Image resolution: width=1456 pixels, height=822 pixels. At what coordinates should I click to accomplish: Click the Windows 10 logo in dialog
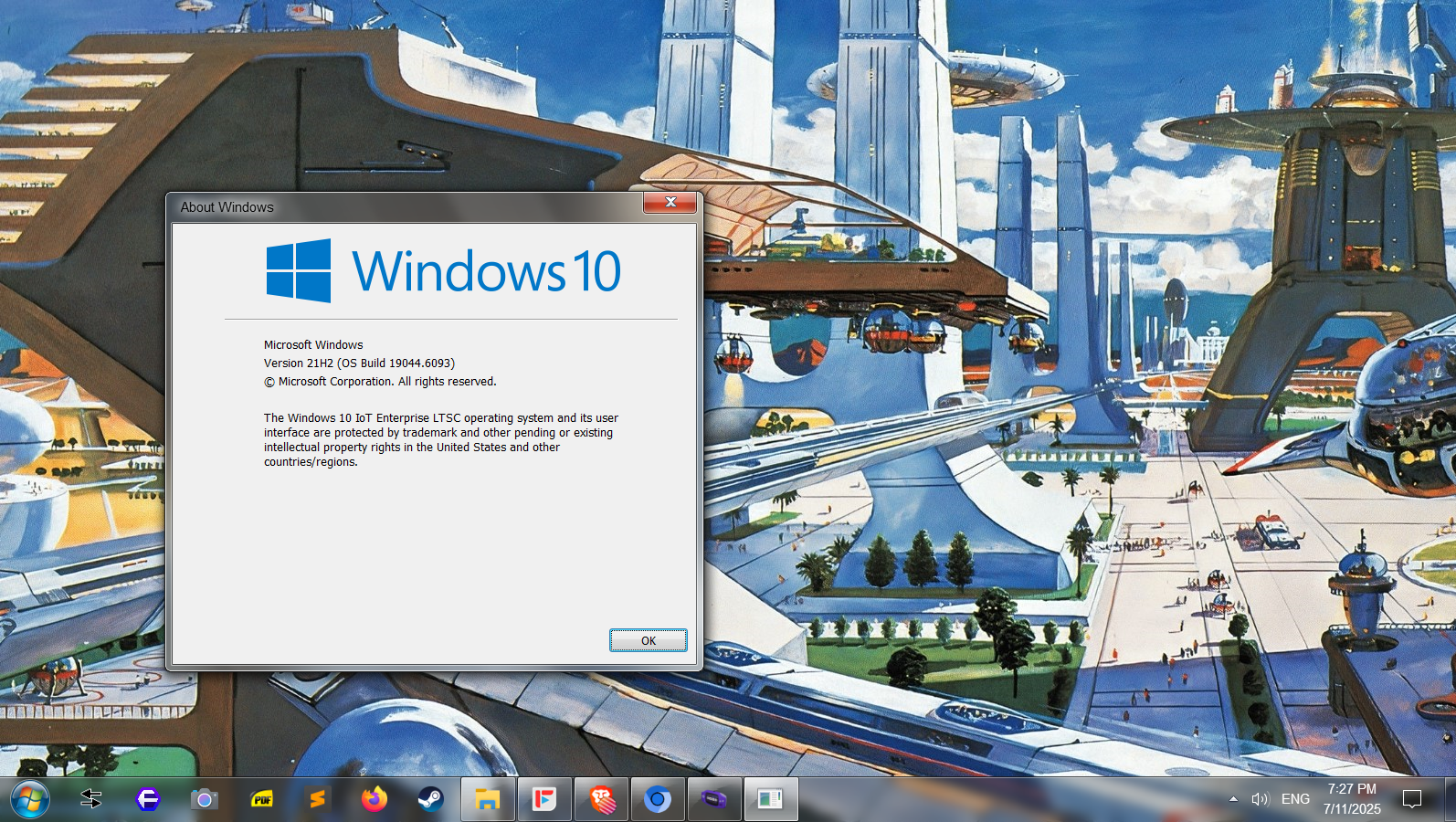point(443,270)
